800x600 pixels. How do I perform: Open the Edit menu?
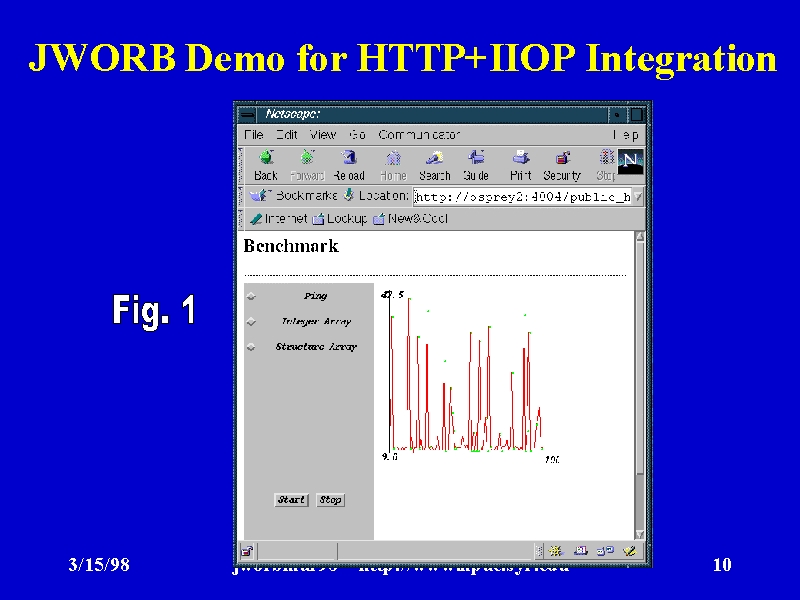tap(287, 135)
